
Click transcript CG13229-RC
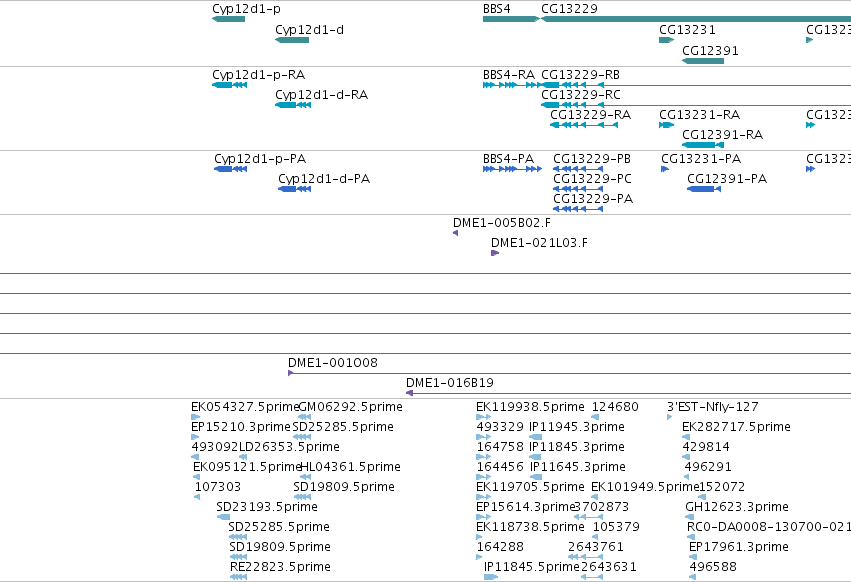point(696,105)
